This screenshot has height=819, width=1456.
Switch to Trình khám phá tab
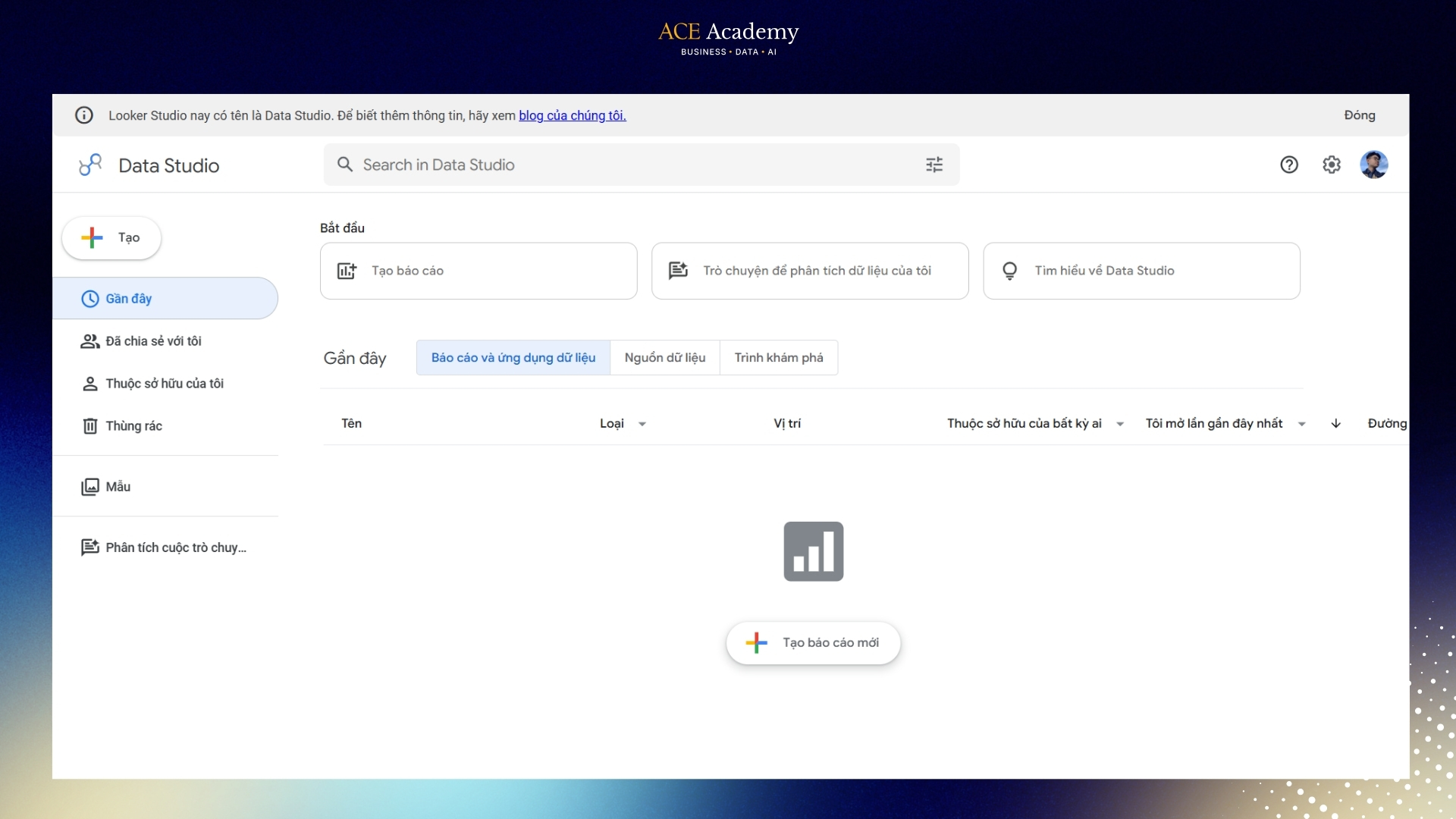tap(779, 357)
